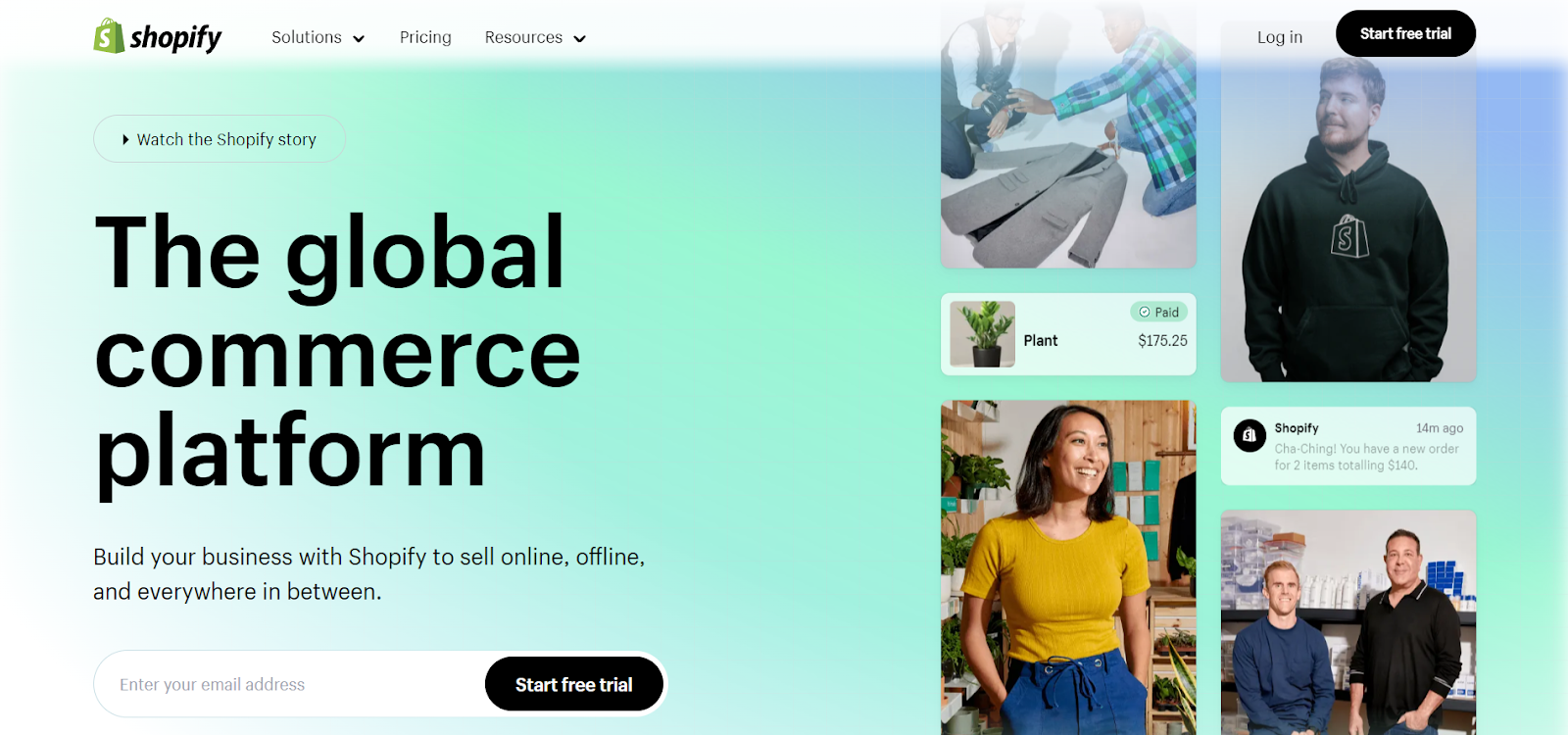Click the Paid checkmark badge icon
This screenshot has width=1568, height=735.
pyautogui.click(x=1145, y=313)
